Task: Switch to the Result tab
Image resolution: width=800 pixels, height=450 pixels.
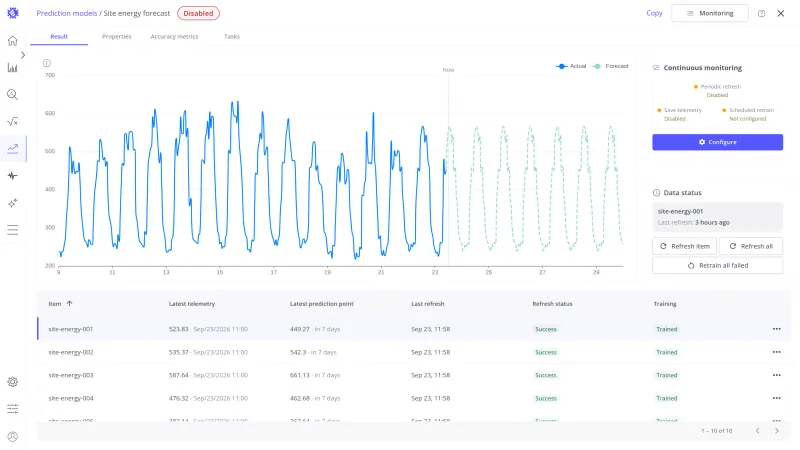Action: 59,36
